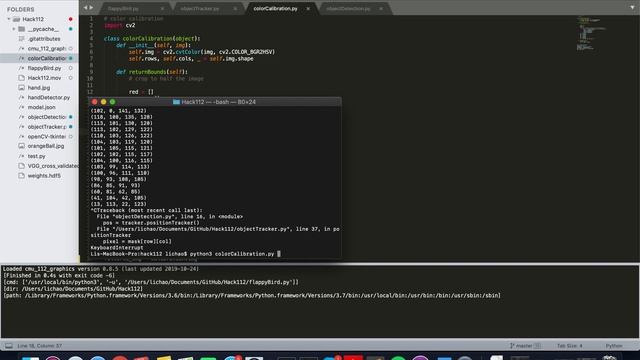Open the Tab Size: 4 menu

coord(570,346)
